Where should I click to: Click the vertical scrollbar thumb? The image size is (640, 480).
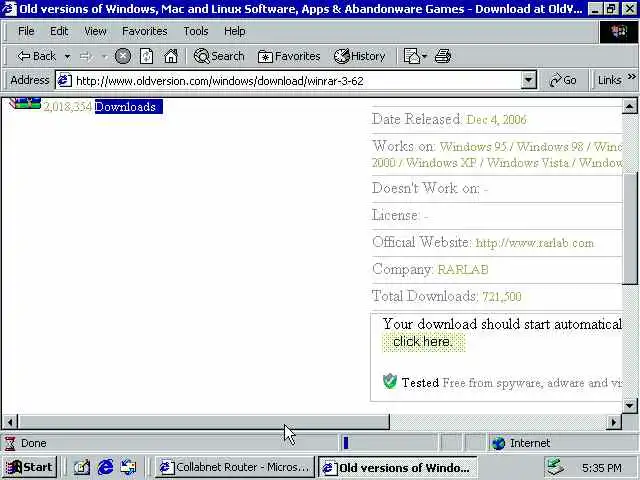pos(631,229)
